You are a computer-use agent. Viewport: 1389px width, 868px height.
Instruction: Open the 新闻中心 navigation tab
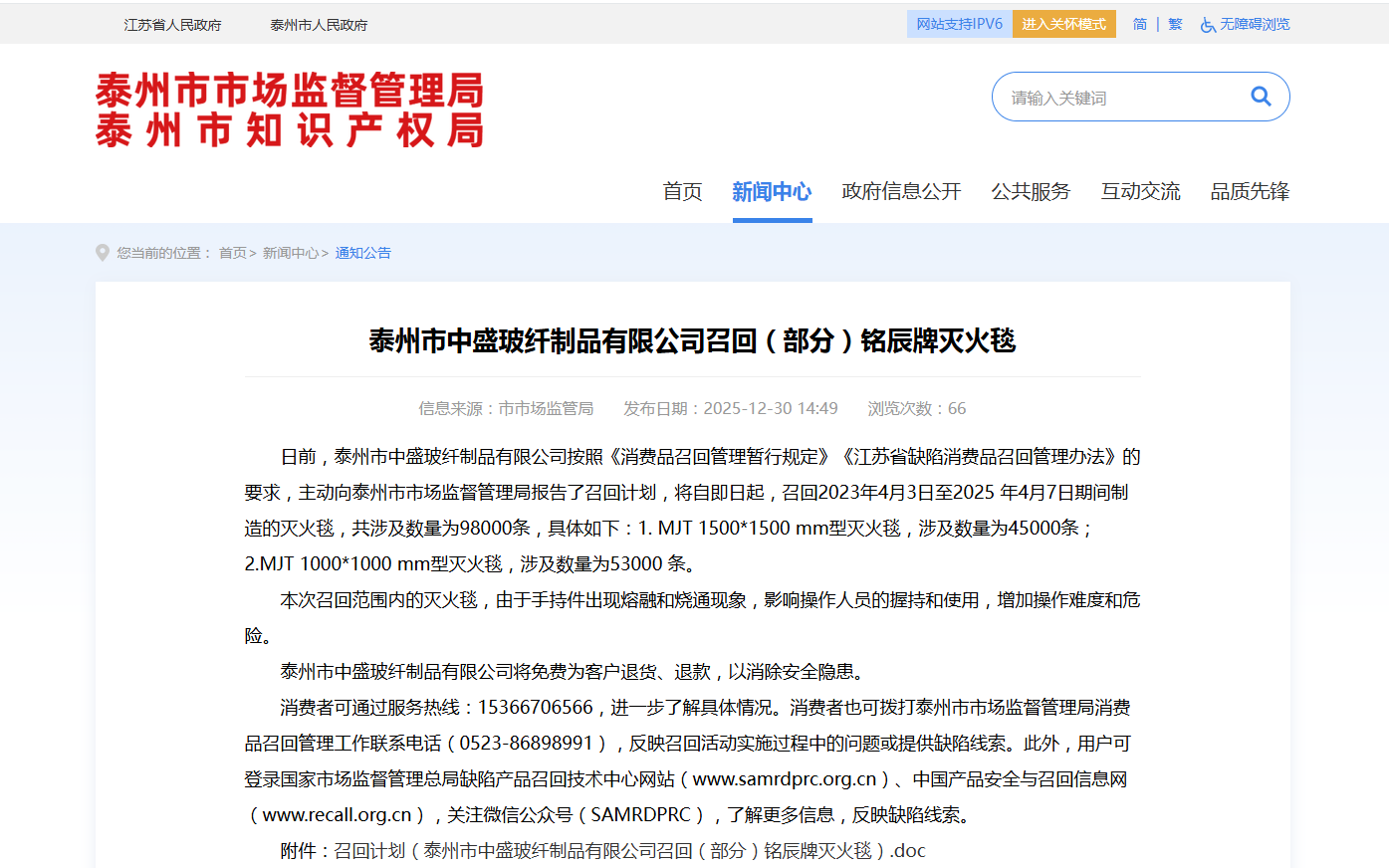pos(772,191)
